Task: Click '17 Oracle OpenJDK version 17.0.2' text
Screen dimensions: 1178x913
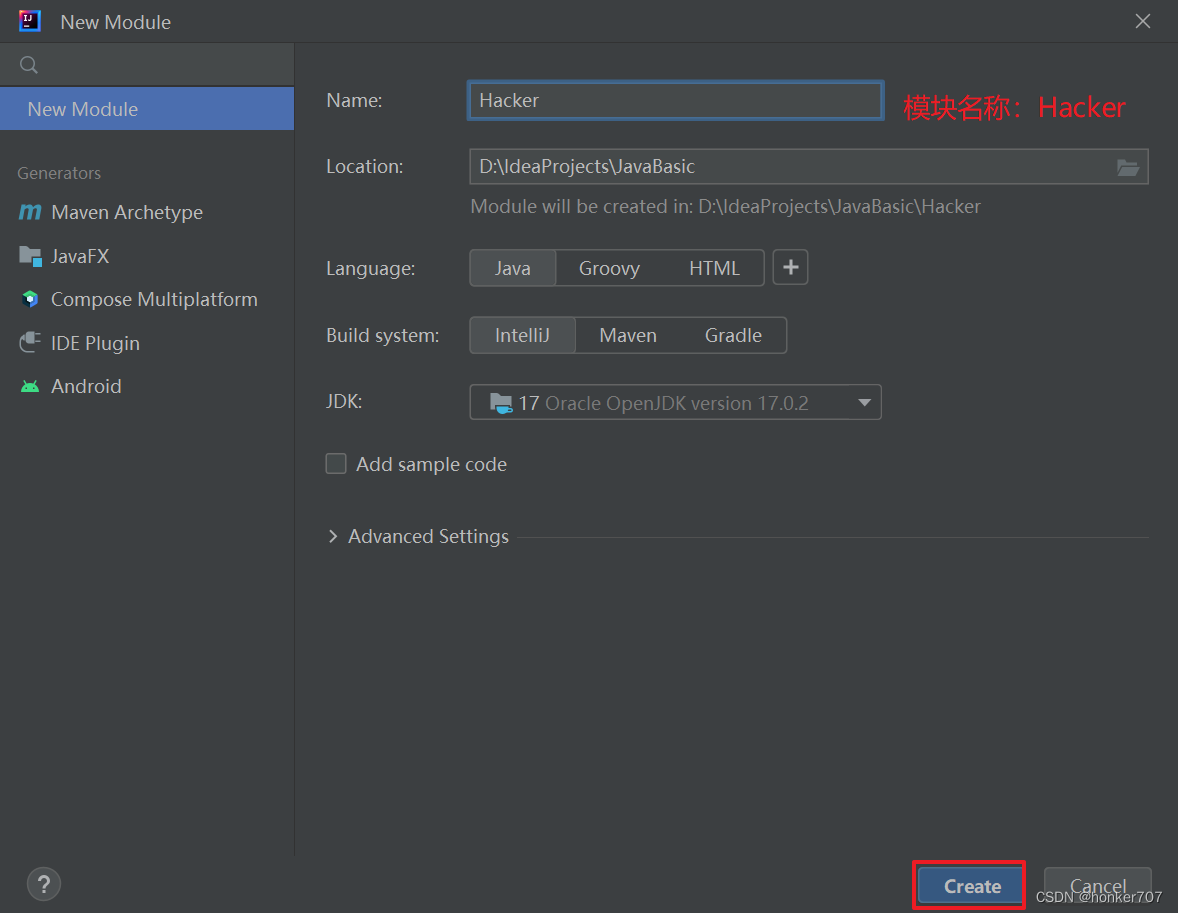Action: (x=663, y=403)
